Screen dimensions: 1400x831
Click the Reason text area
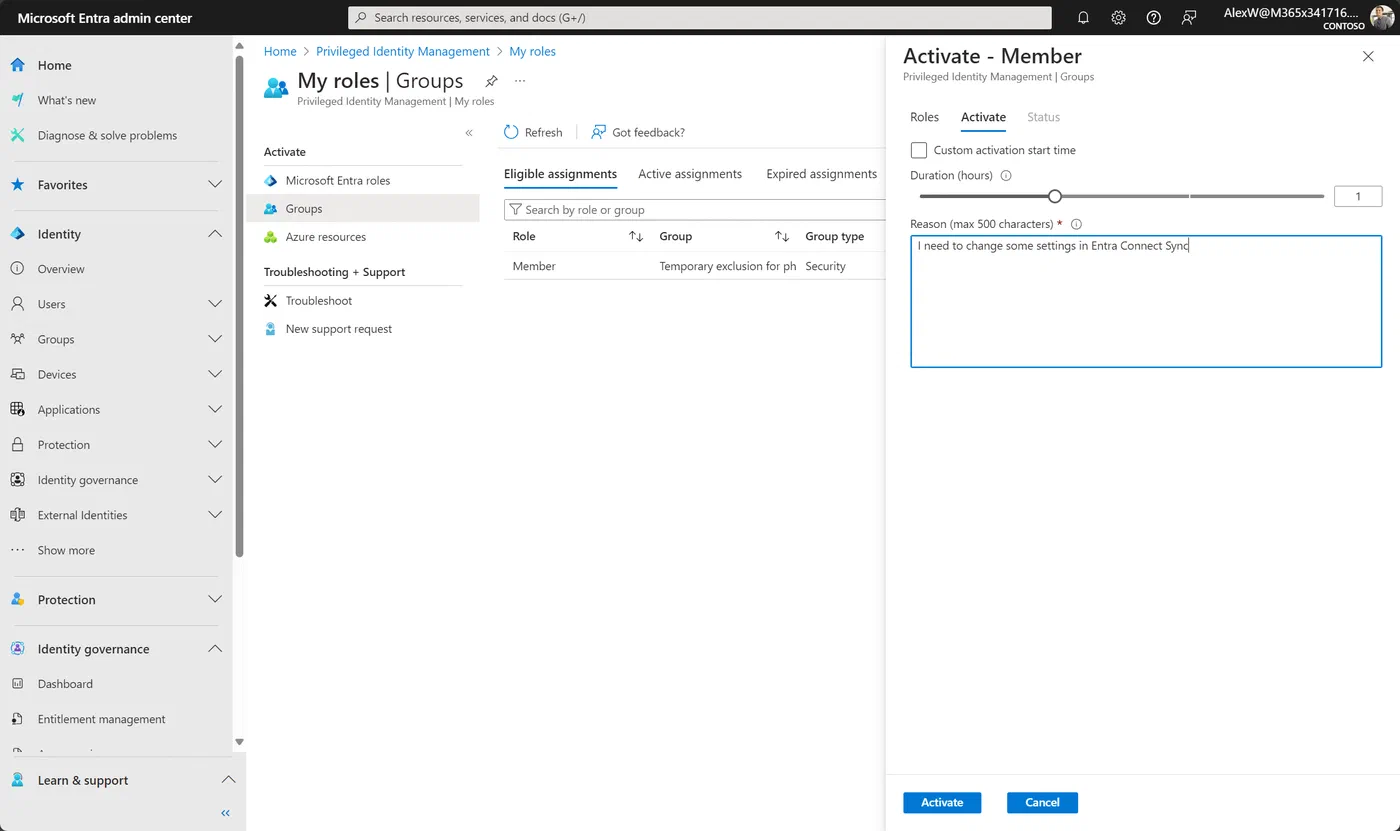pos(1146,301)
